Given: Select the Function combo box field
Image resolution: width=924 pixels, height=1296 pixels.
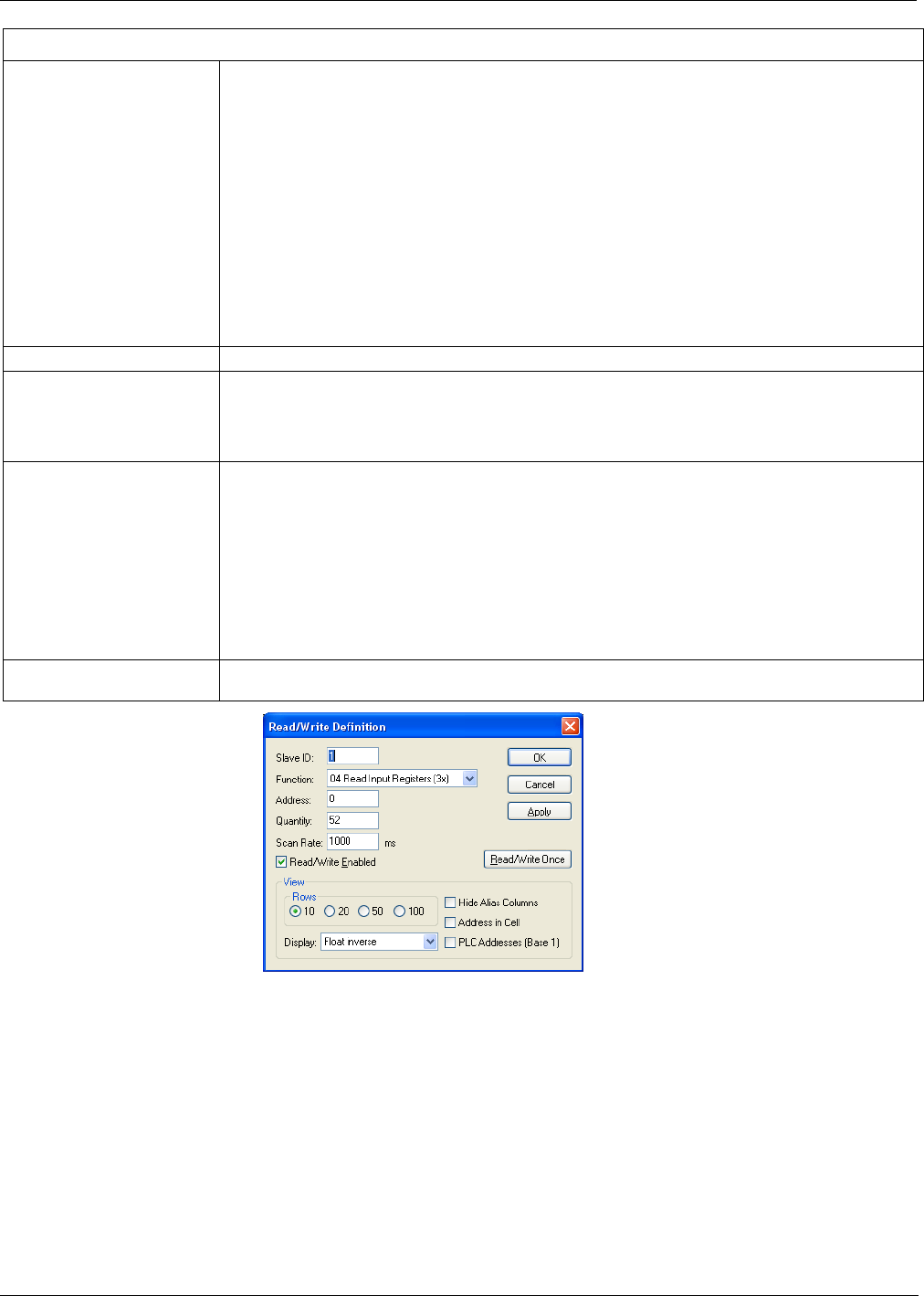Looking at the screenshot, I should [x=402, y=778].
